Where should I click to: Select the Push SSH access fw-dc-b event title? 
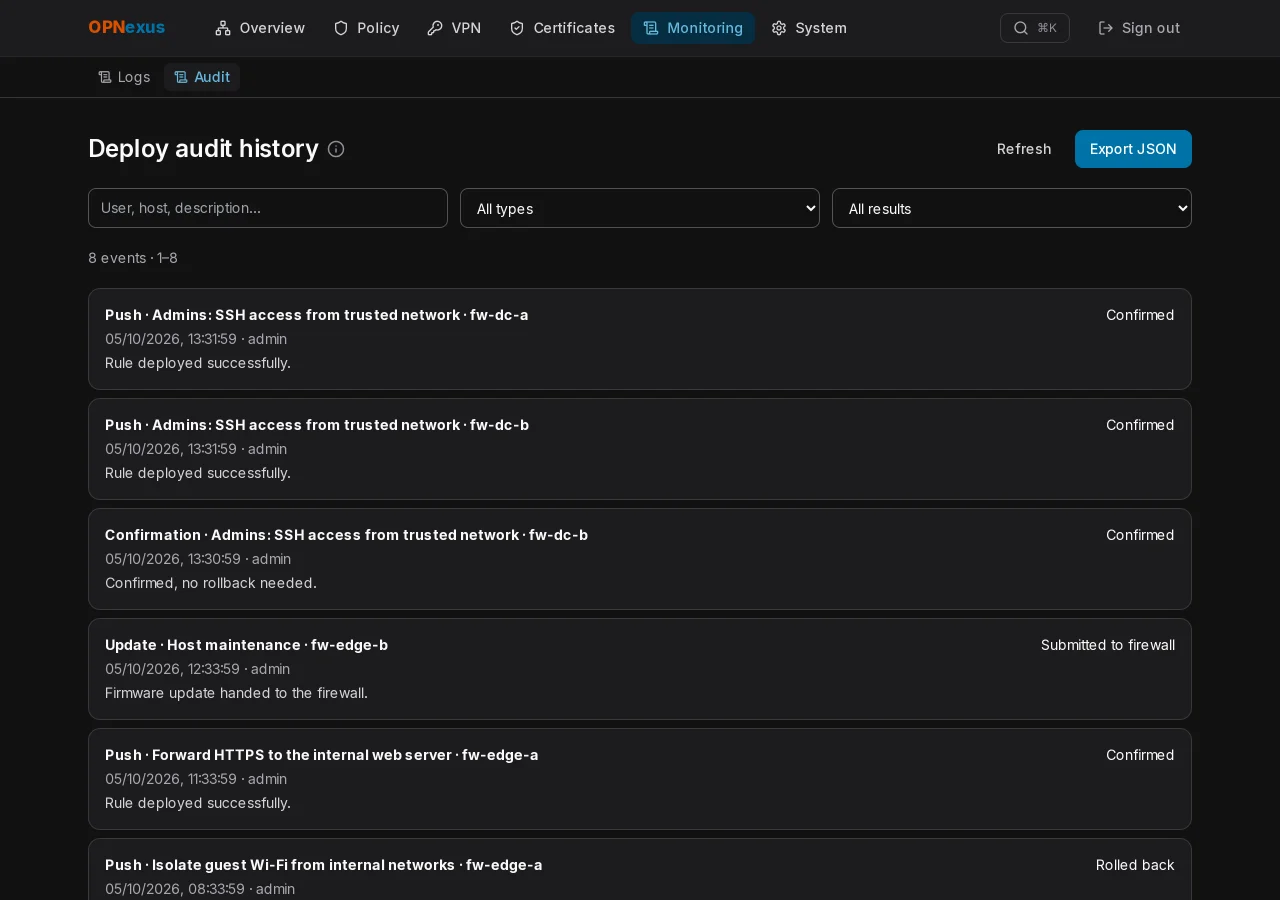tap(317, 425)
